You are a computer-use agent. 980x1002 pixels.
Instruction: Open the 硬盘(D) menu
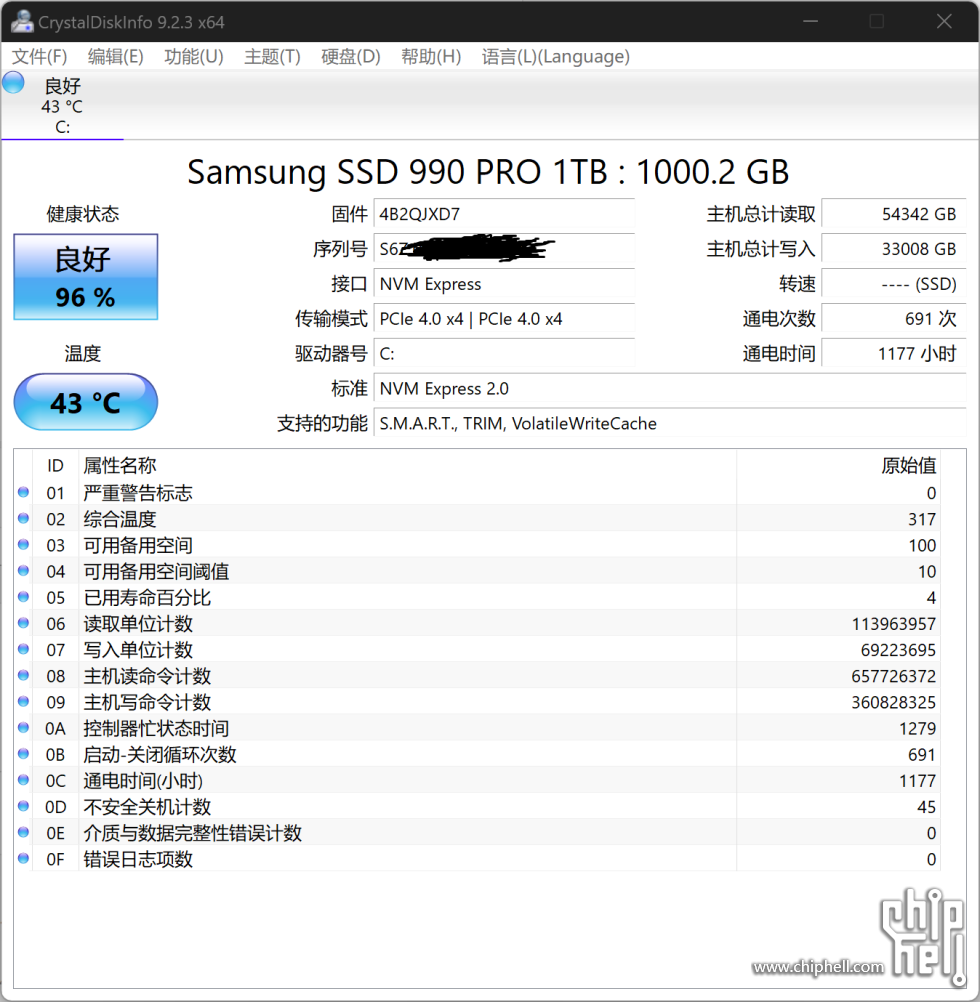351,57
